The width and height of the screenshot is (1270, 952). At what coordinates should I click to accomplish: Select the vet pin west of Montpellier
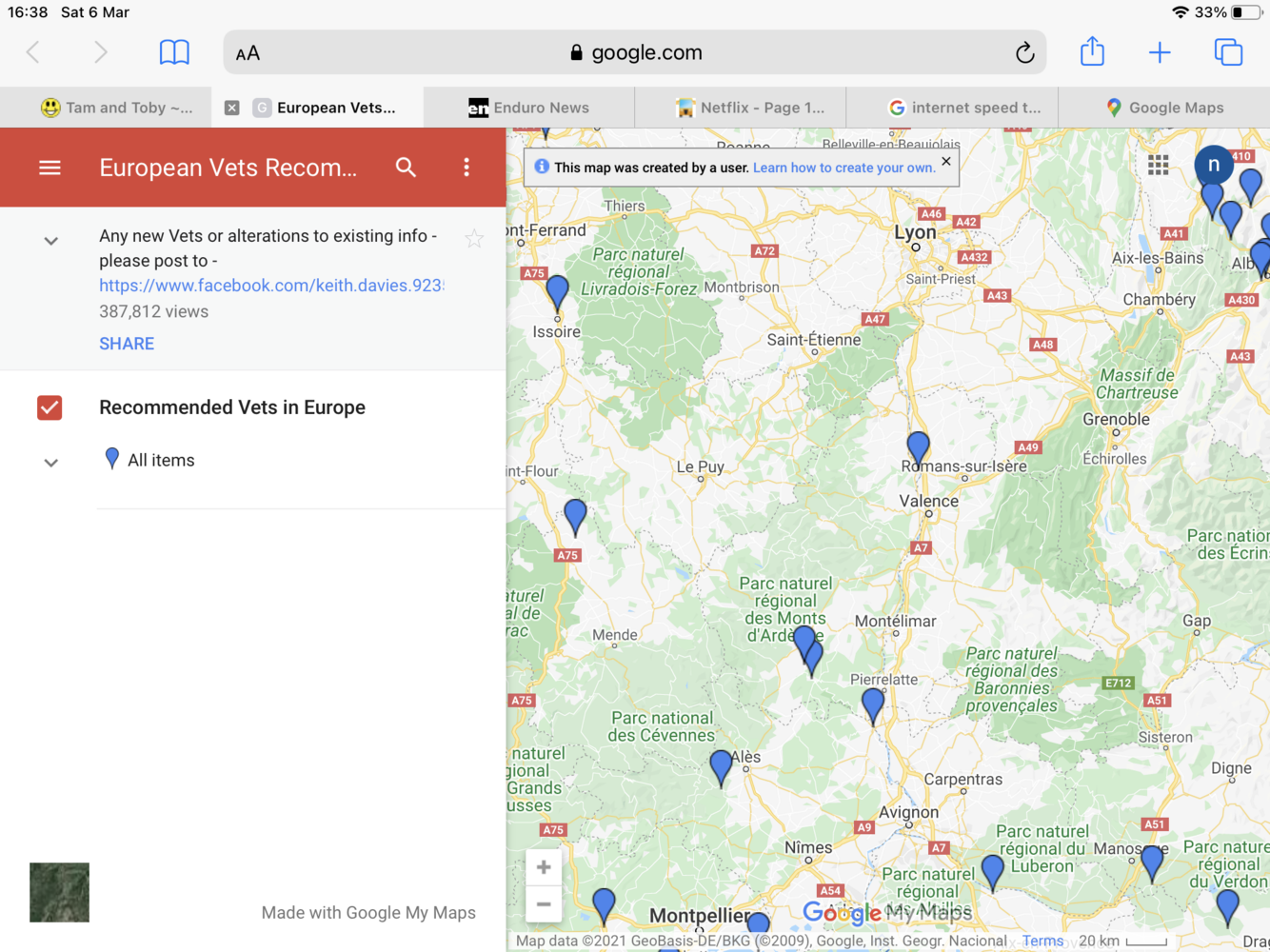point(604,905)
